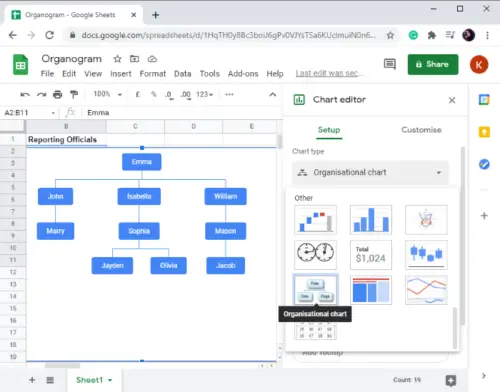
Task: Expand the Organisational chart type dropdown
Action: pos(370,172)
